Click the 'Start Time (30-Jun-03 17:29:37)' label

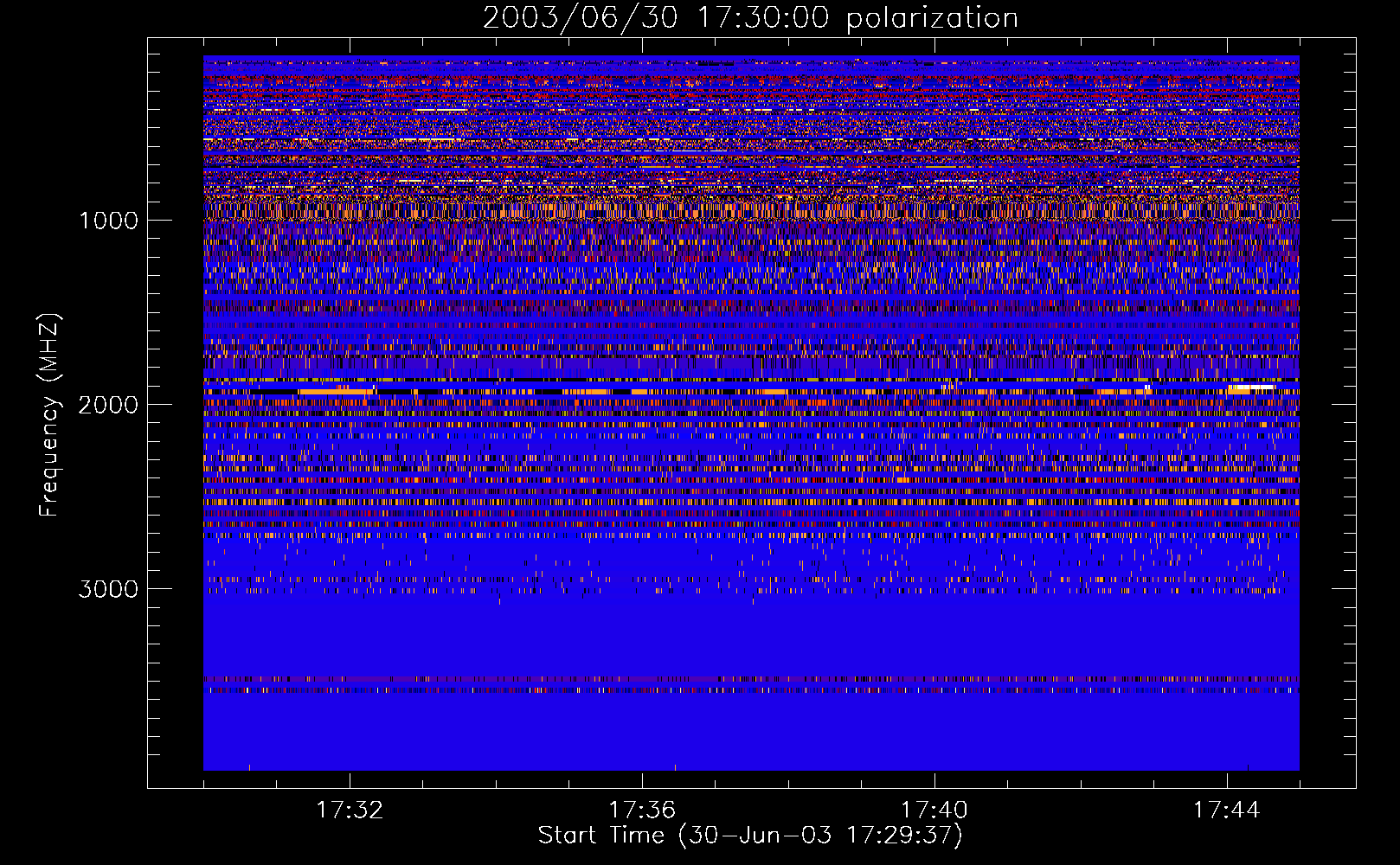pos(750,836)
